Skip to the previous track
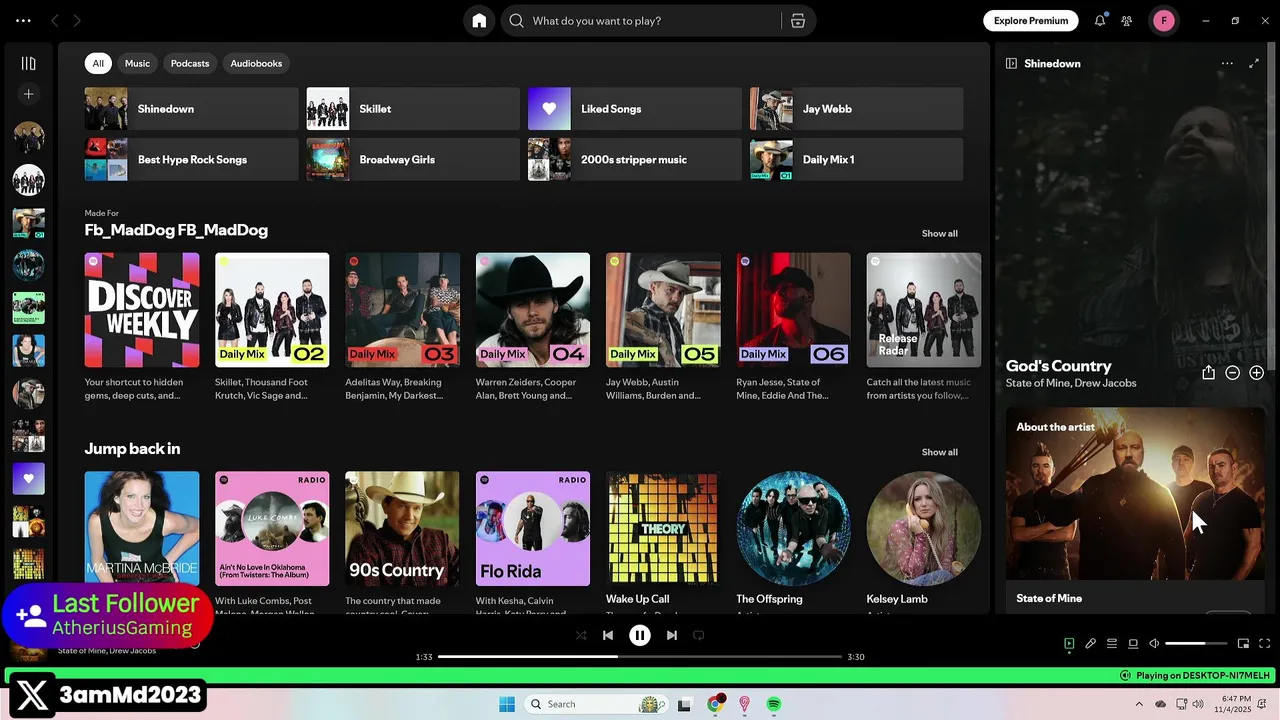Image resolution: width=1280 pixels, height=720 pixels. (x=608, y=635)
